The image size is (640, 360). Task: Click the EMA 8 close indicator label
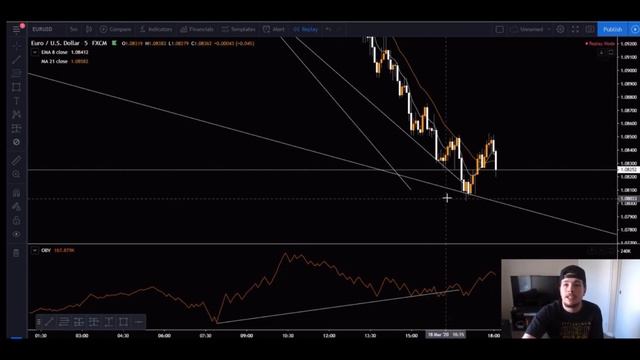[54, 52]
